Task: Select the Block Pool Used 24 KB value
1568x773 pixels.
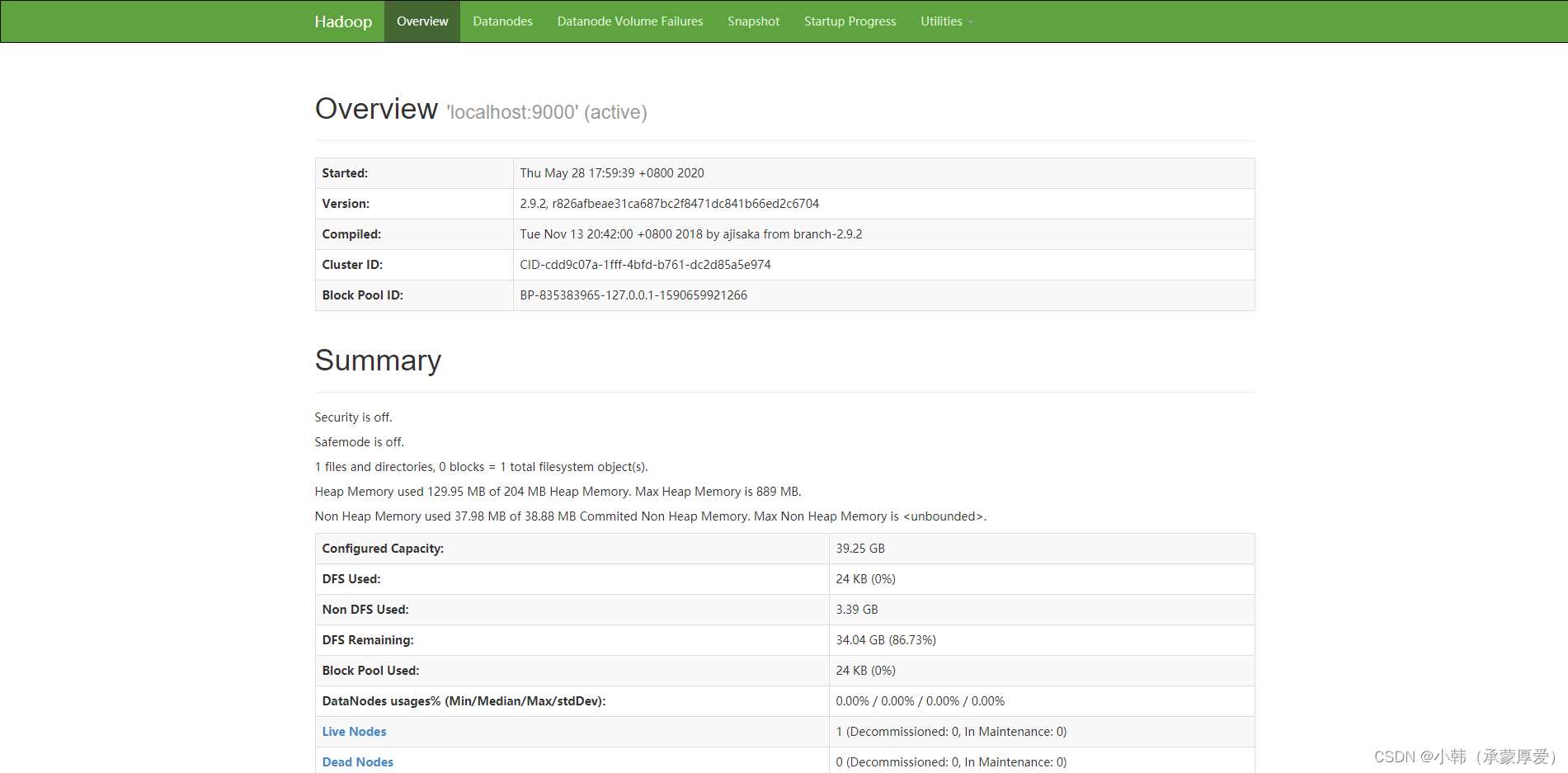Action: [x=865, y=671]
